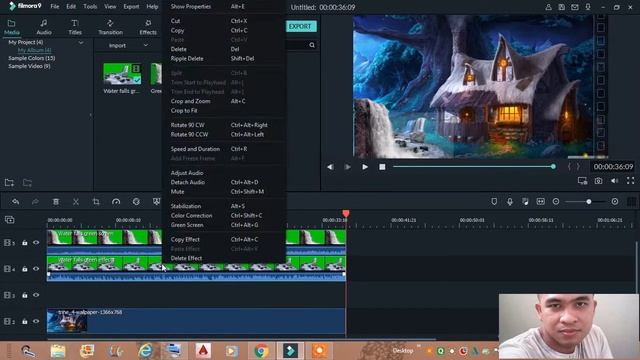This screenshot has height=360, width=640.
Task: Switch to the Audio tab
Action: click(x=44, y=27)
